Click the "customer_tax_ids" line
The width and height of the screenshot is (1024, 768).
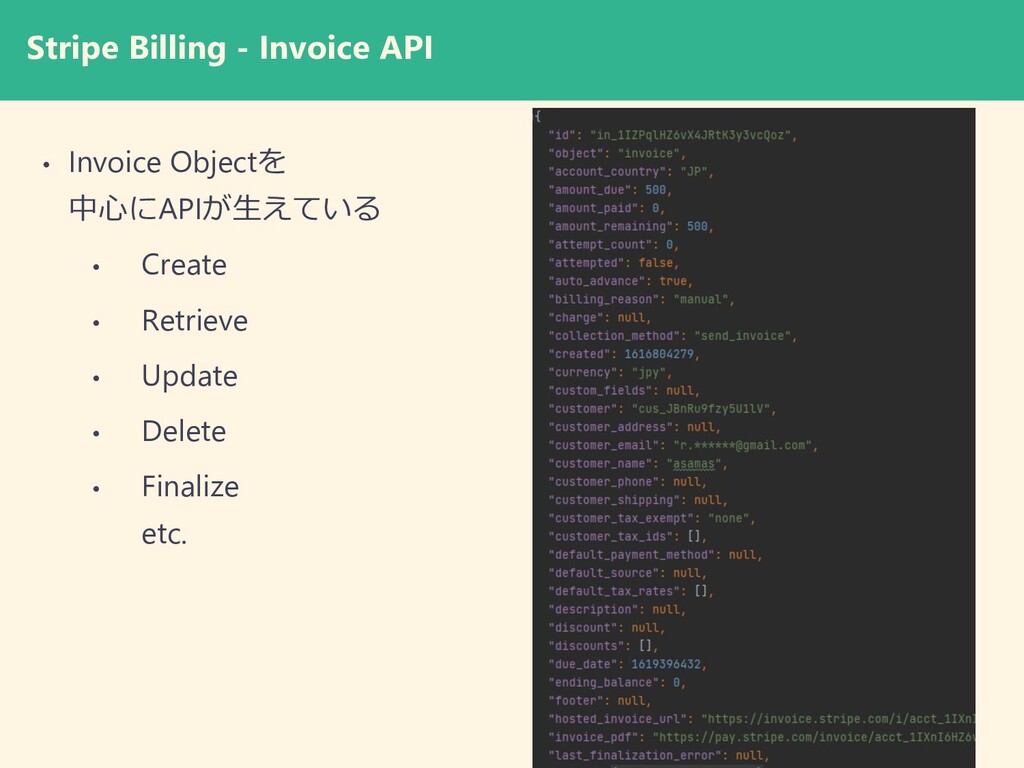coord(628,537)
